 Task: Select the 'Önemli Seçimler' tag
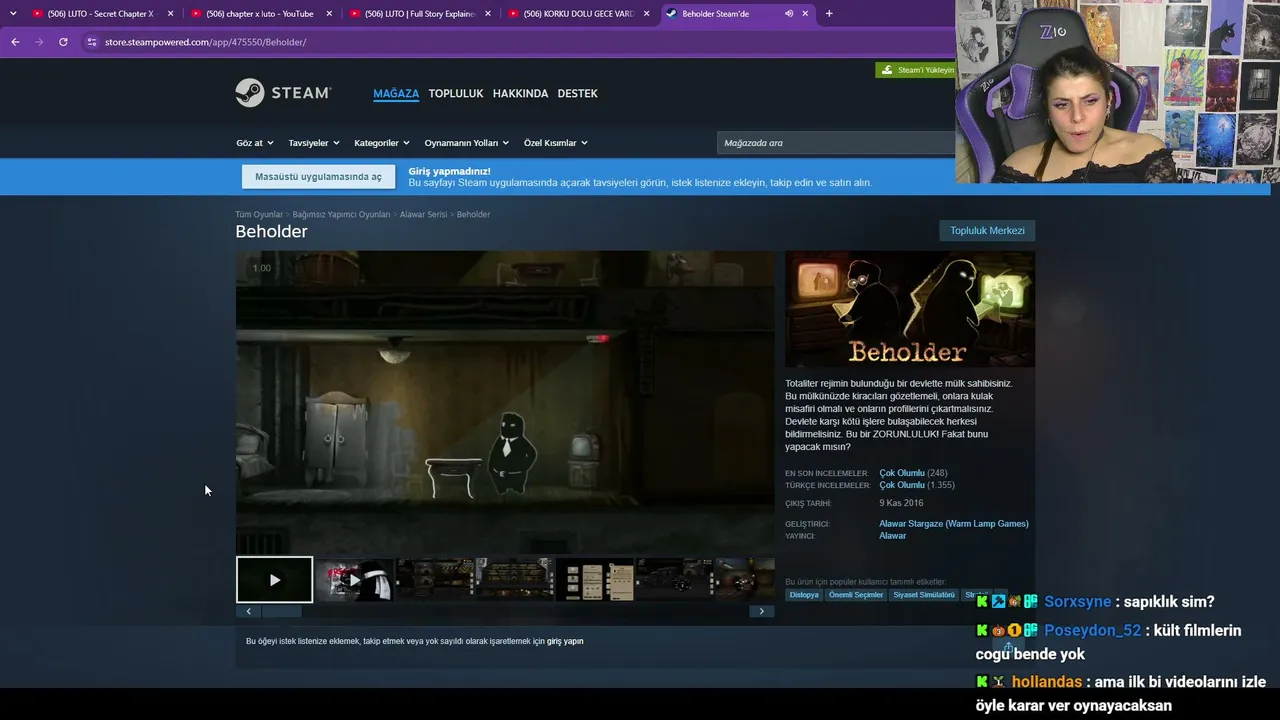(x=856, y=595)
